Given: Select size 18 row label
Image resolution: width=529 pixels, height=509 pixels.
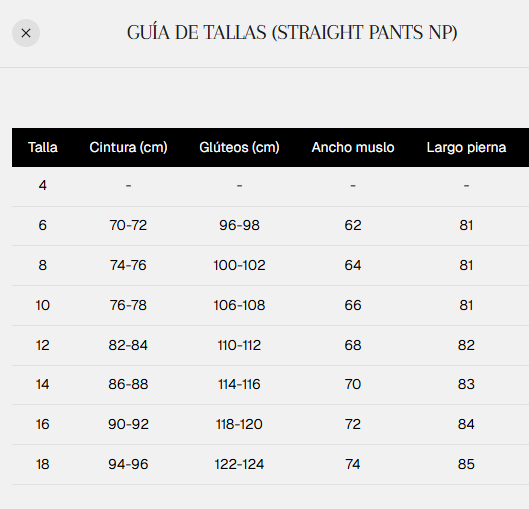Looking at the screenshot, I should pos(43,464).
